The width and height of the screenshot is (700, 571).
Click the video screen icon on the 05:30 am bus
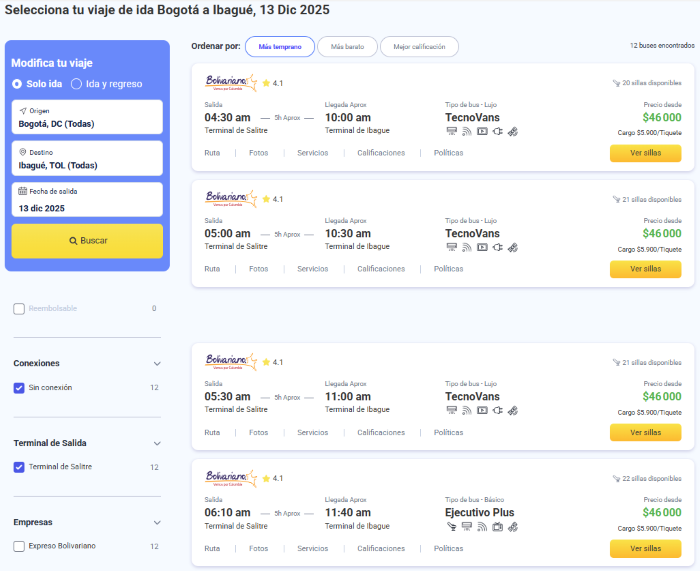click(x=482, y=410)
